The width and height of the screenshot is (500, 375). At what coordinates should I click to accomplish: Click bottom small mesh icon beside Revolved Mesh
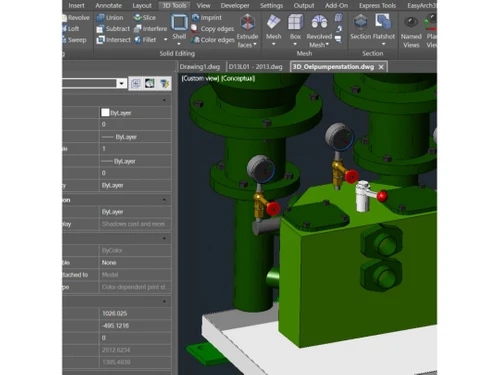tap(339, 40)
